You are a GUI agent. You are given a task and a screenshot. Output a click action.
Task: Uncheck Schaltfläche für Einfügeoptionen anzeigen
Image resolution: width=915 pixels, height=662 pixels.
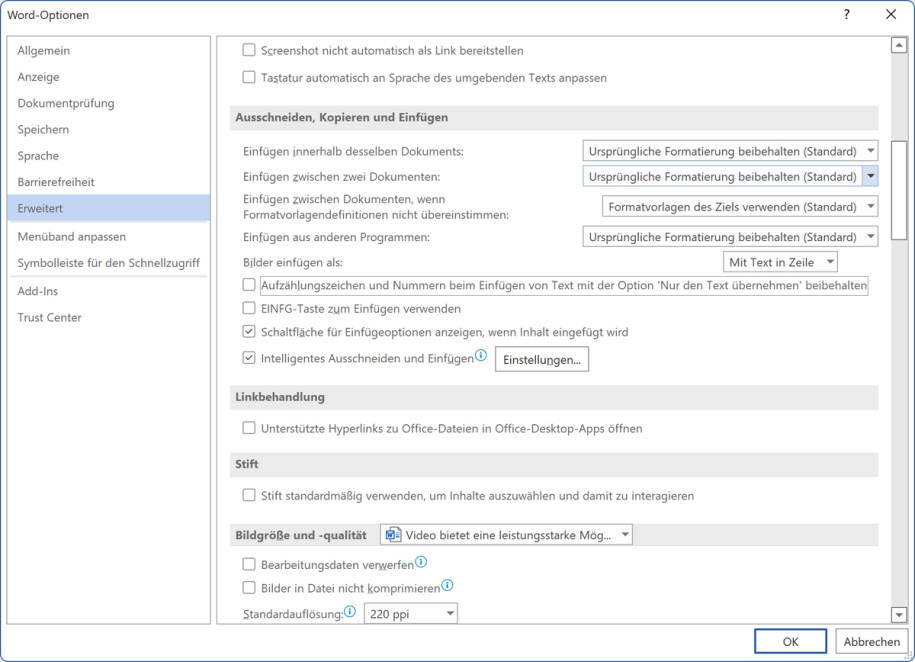coord(250,332)
